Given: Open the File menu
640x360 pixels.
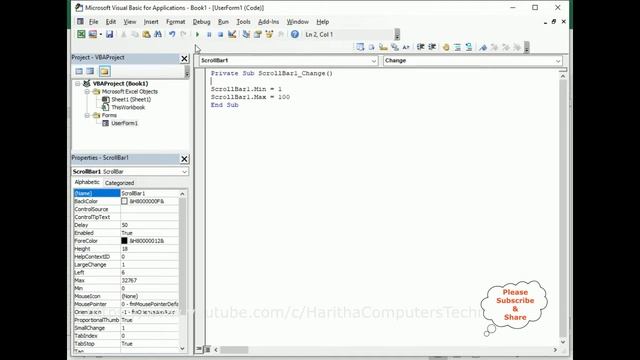Looking at the screenshot, I should (x=93, y=22).
